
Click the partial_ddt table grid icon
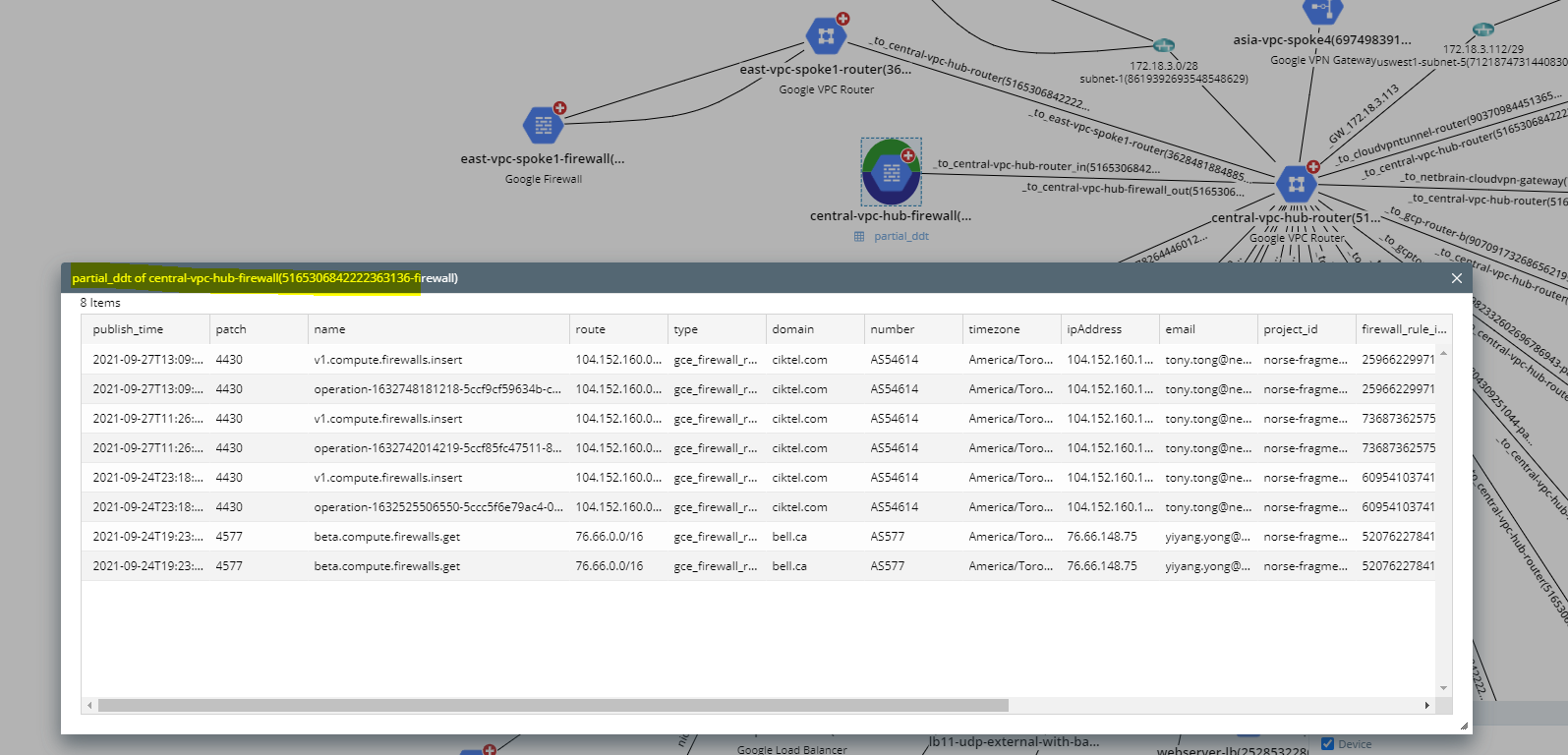coord(859,236)
